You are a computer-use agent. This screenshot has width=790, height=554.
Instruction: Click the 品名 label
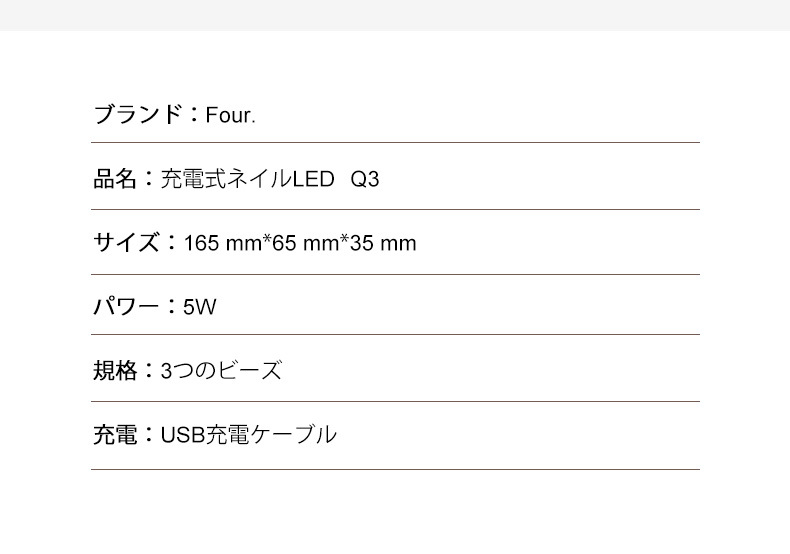pos(115,180)
